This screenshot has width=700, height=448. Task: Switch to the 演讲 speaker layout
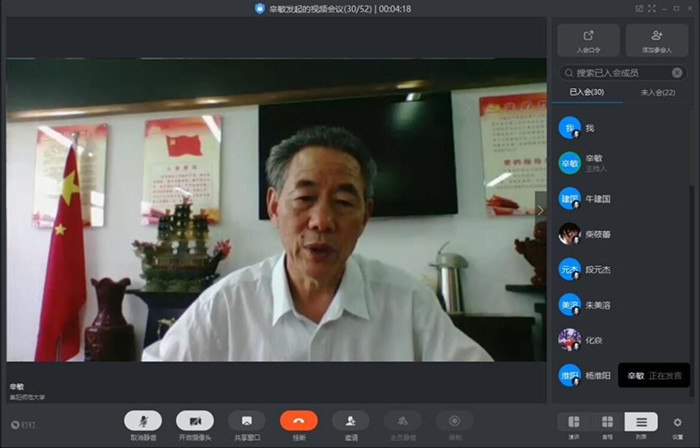click(x=574, y=422)
